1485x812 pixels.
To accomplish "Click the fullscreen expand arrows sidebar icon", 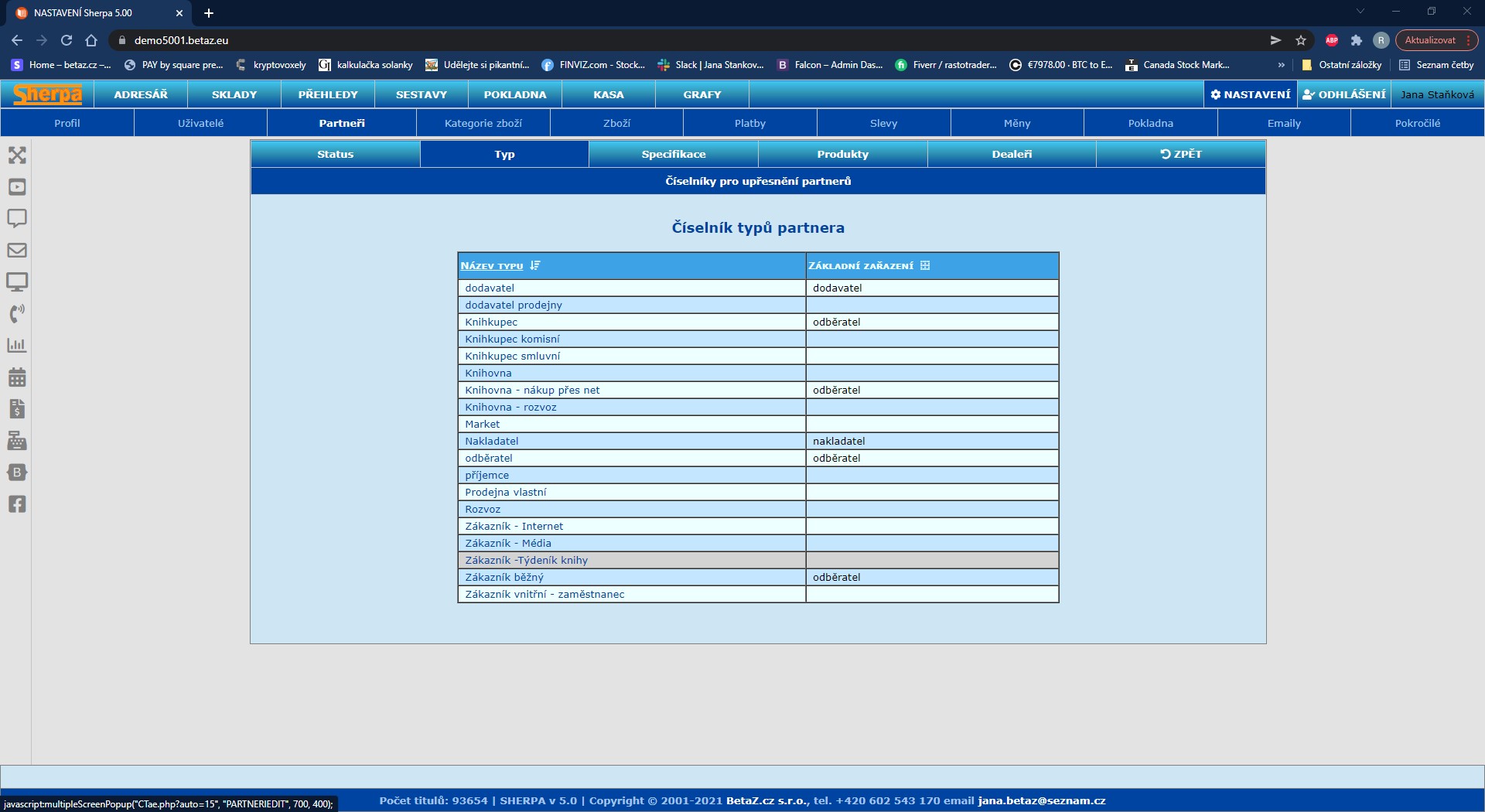I will pos(17,155).
